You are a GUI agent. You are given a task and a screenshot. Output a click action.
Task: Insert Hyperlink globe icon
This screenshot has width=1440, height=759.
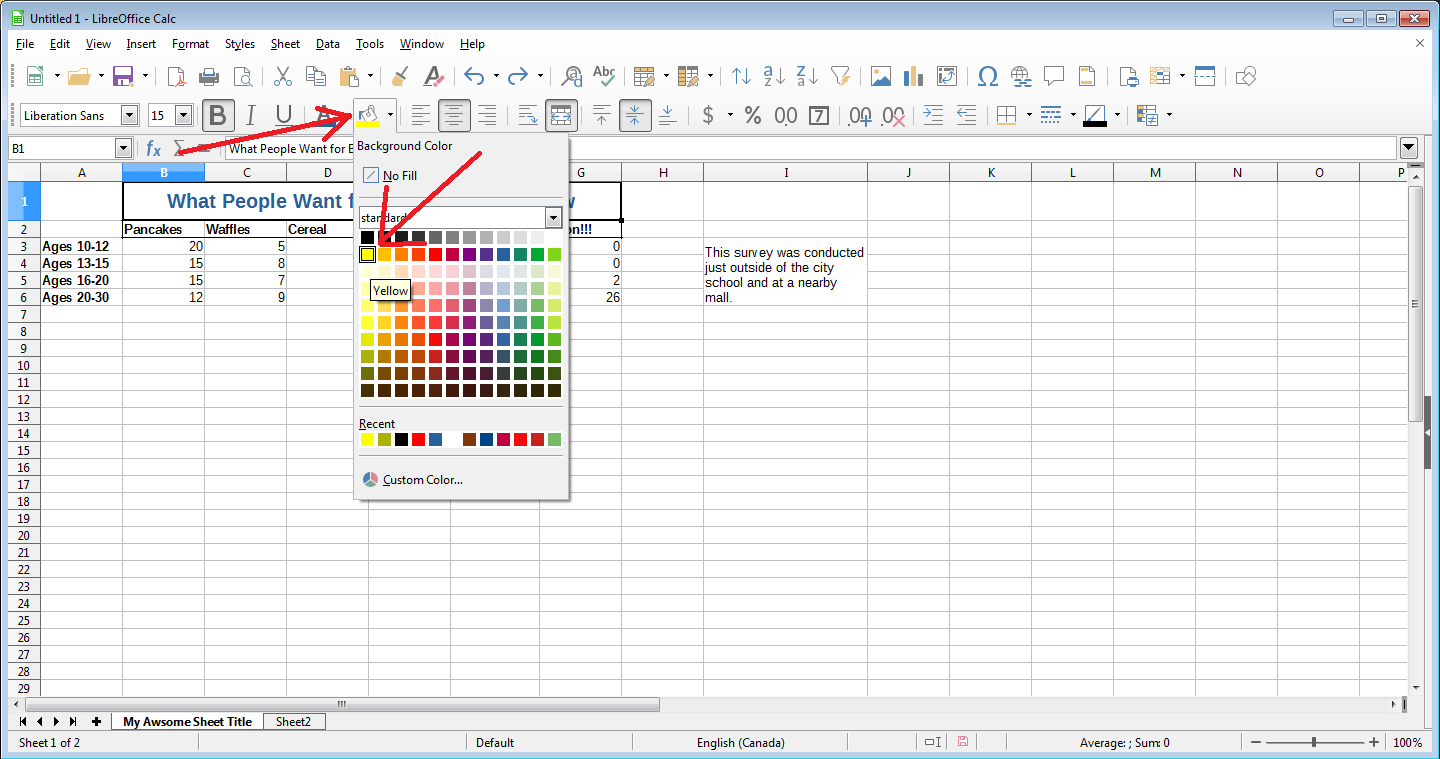pos(1021,76)
